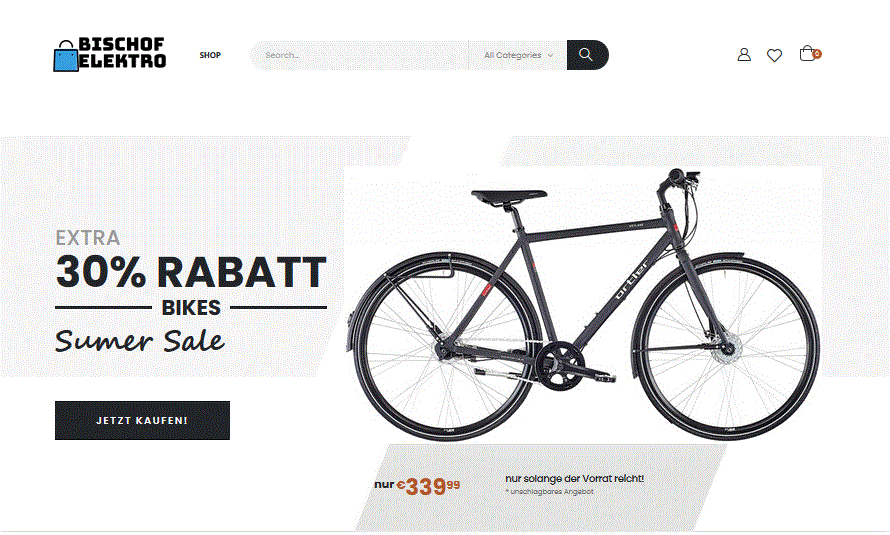
Task: Click the EXTRA label above the headline
Action: [x=87, y=238]
